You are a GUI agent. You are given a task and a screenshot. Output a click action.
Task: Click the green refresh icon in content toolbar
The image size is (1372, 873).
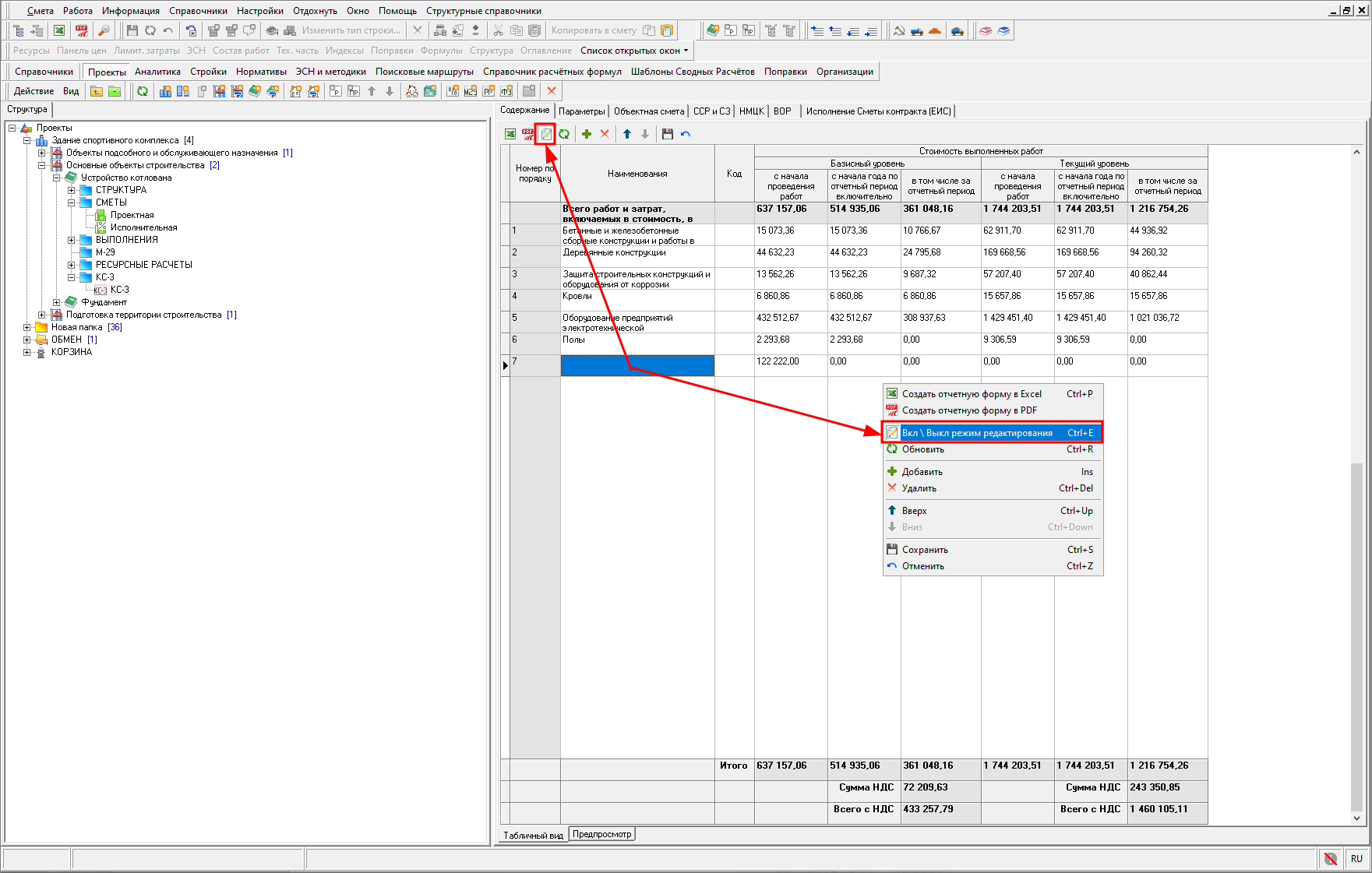click(564, 134)
